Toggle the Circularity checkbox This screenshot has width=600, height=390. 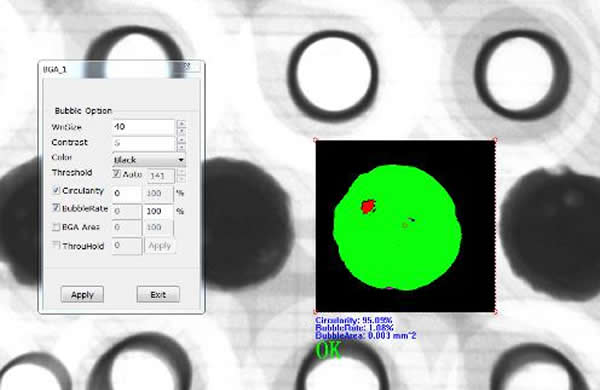(x=56, y=190)
